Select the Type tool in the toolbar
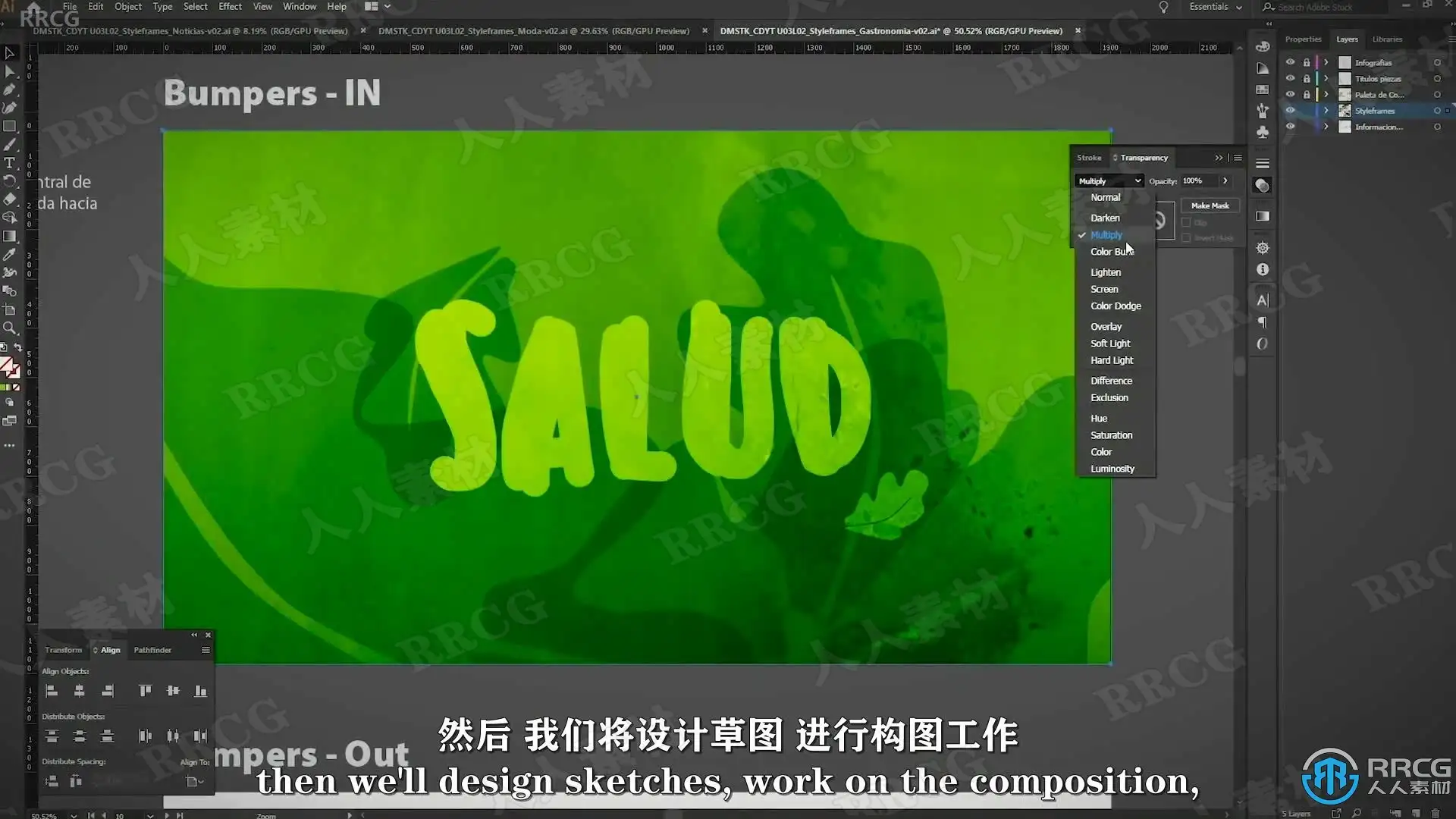Viewport: 1456px width, 819px height. click(x=10, y=163)
